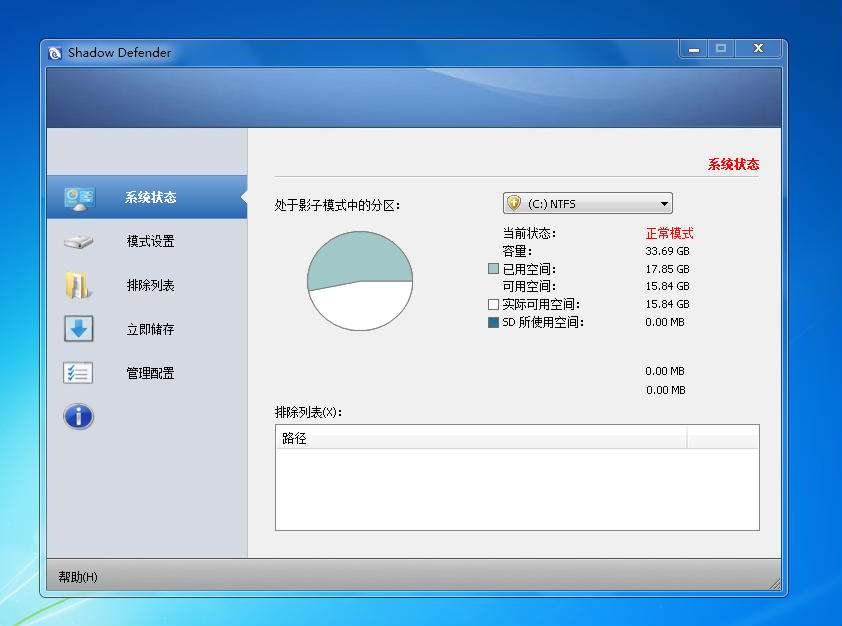Click the red 系统状态 heading

click(x=734, y=164)
